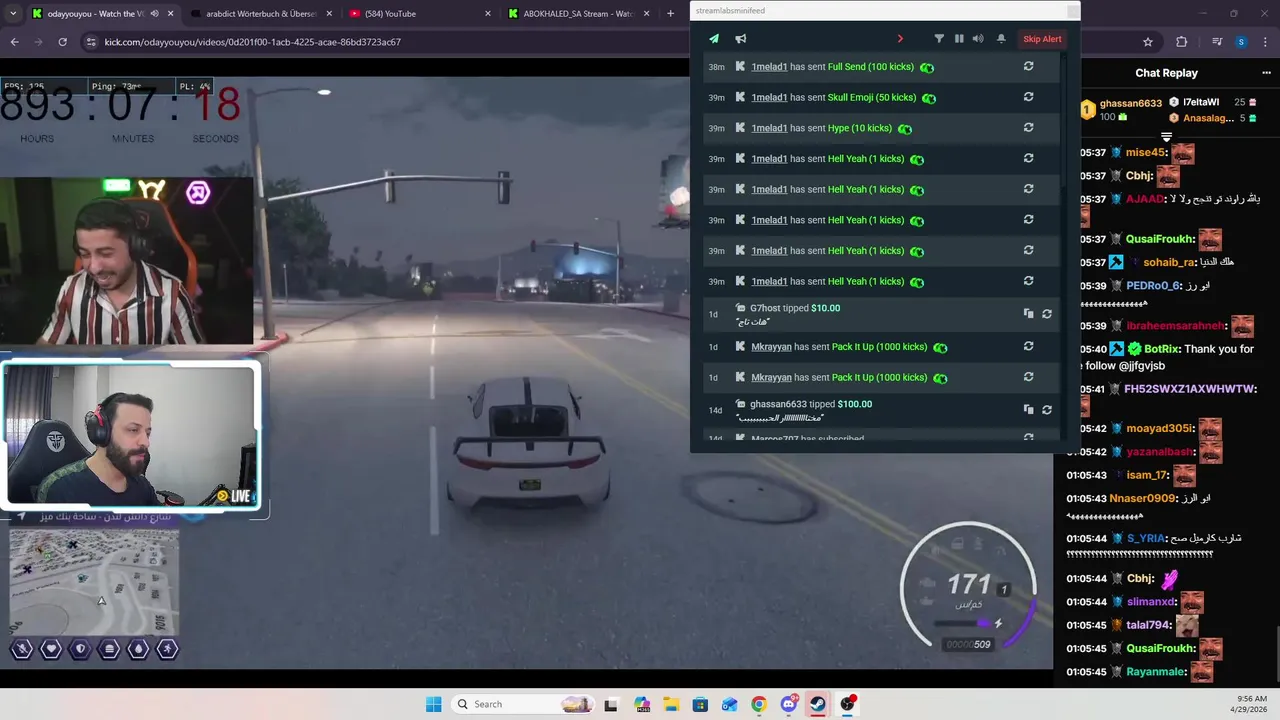Viewport: 1280px width, 720px height.
Task: Click the Kick video player area
Action: tap(526, 372)
